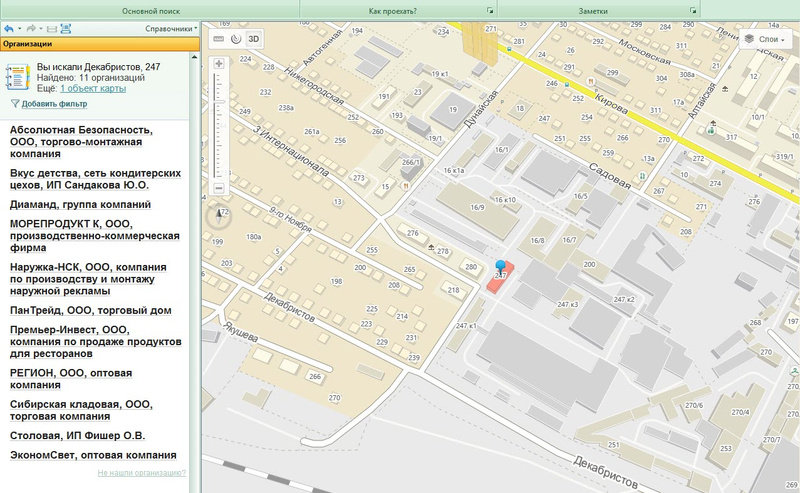Viewport: 800px width, 493px height.
Task: Toggle the 3D map view
Action: click(x=254, y=39)
